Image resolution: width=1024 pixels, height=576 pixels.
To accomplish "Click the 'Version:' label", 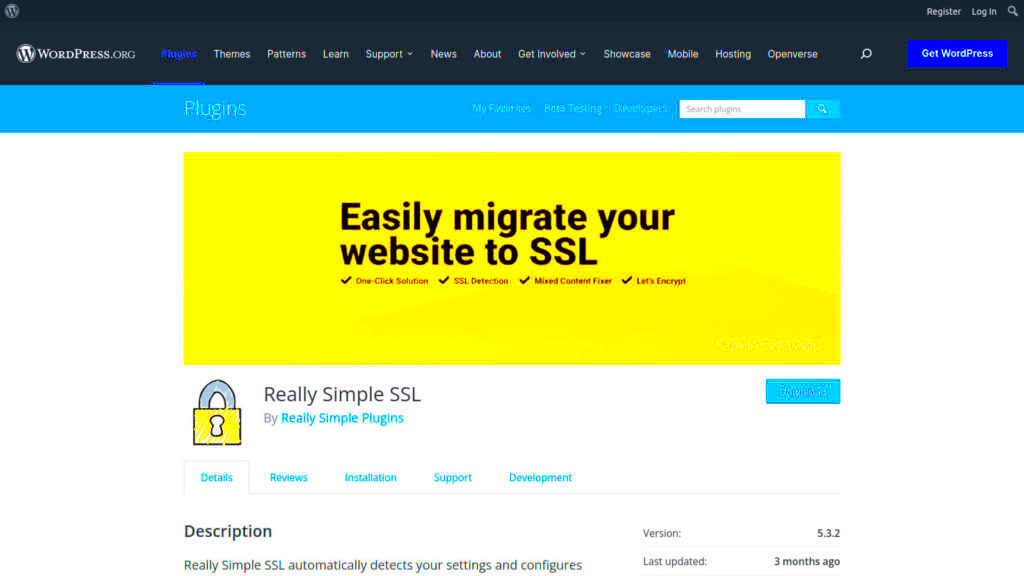I will coord(662,534).
